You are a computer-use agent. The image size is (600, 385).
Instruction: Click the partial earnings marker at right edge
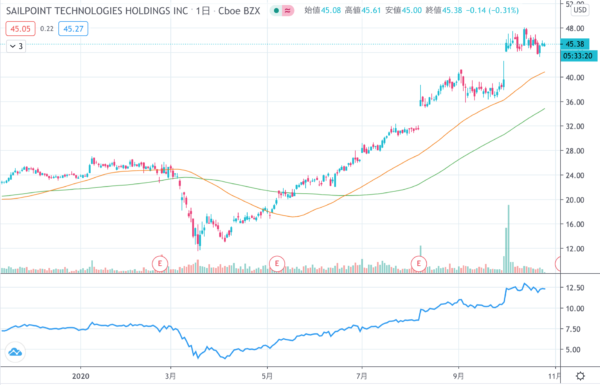click(x=558, y=263)
